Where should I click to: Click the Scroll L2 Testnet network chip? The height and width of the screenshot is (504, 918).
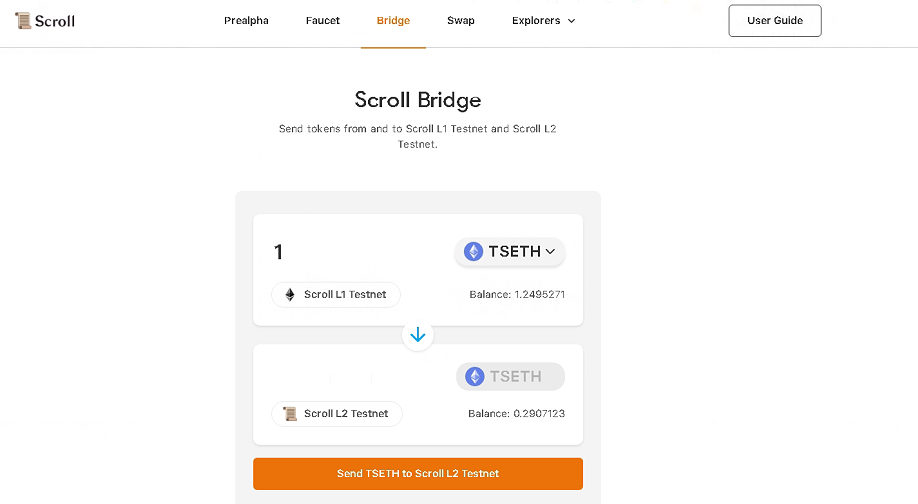click(337, 414)
